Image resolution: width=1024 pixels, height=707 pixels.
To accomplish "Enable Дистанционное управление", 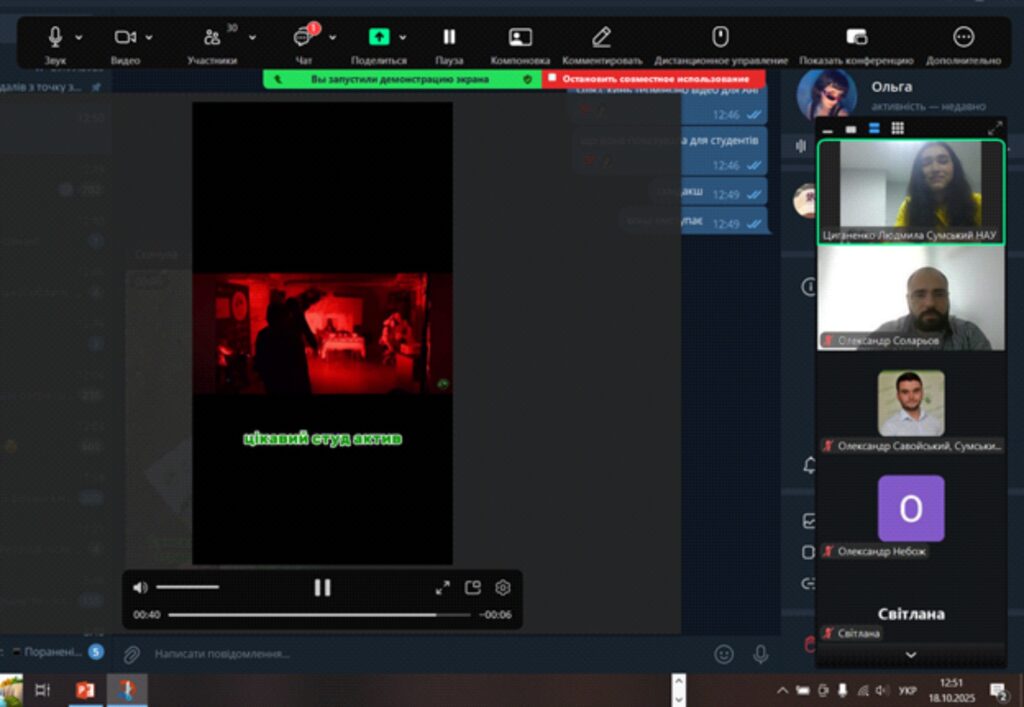I will click(x=720, y=38).
